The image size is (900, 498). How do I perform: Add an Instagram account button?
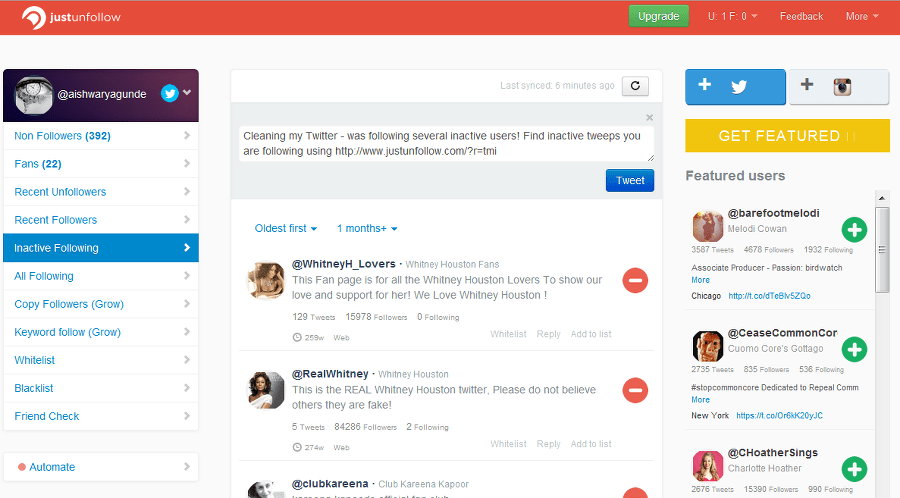(839, 87)
